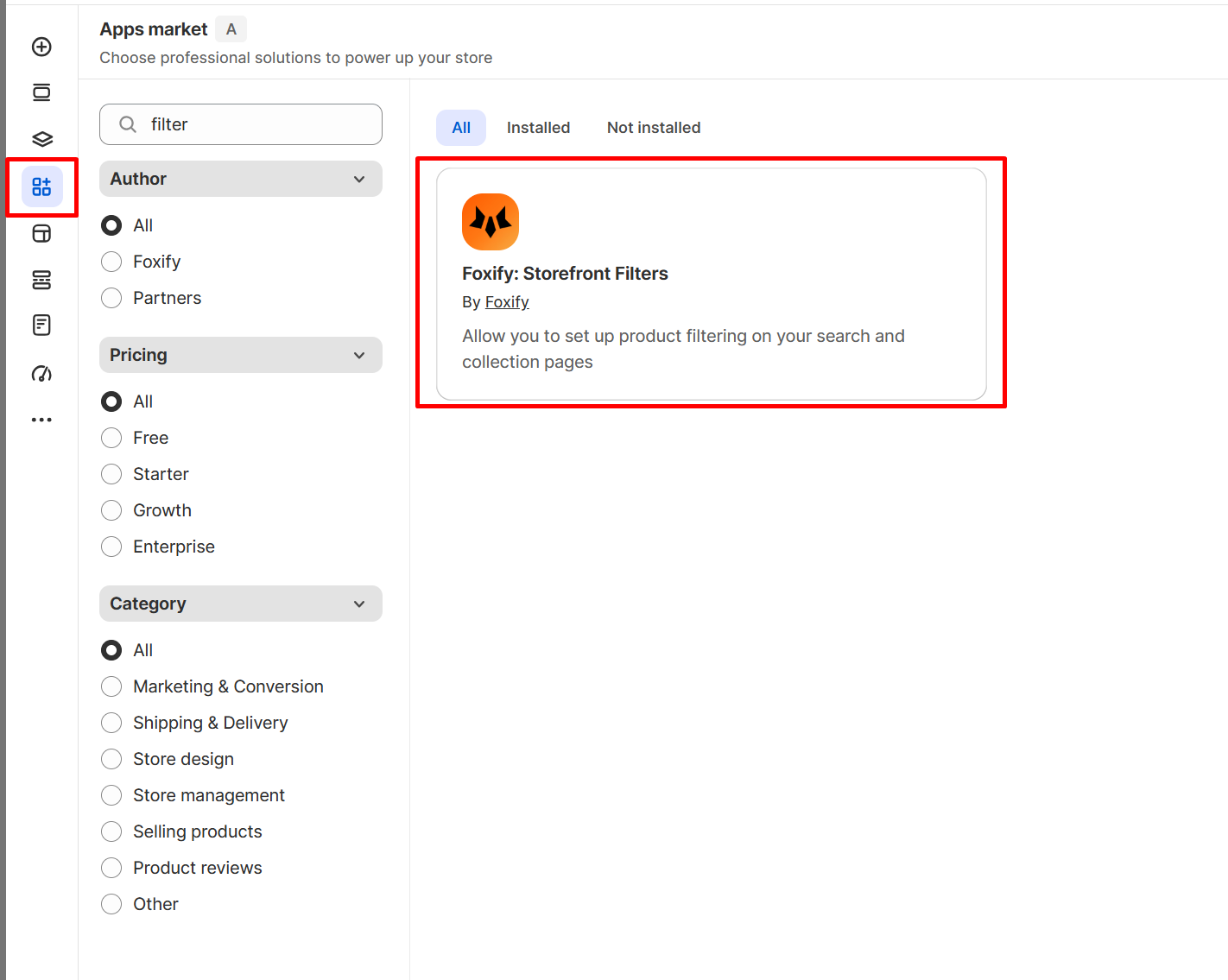Image resolution: width=1228 pixels, height=980 pixels.
Task: Click the "Choose professional solutions" subtitle
Action: [x=296, y=58]
